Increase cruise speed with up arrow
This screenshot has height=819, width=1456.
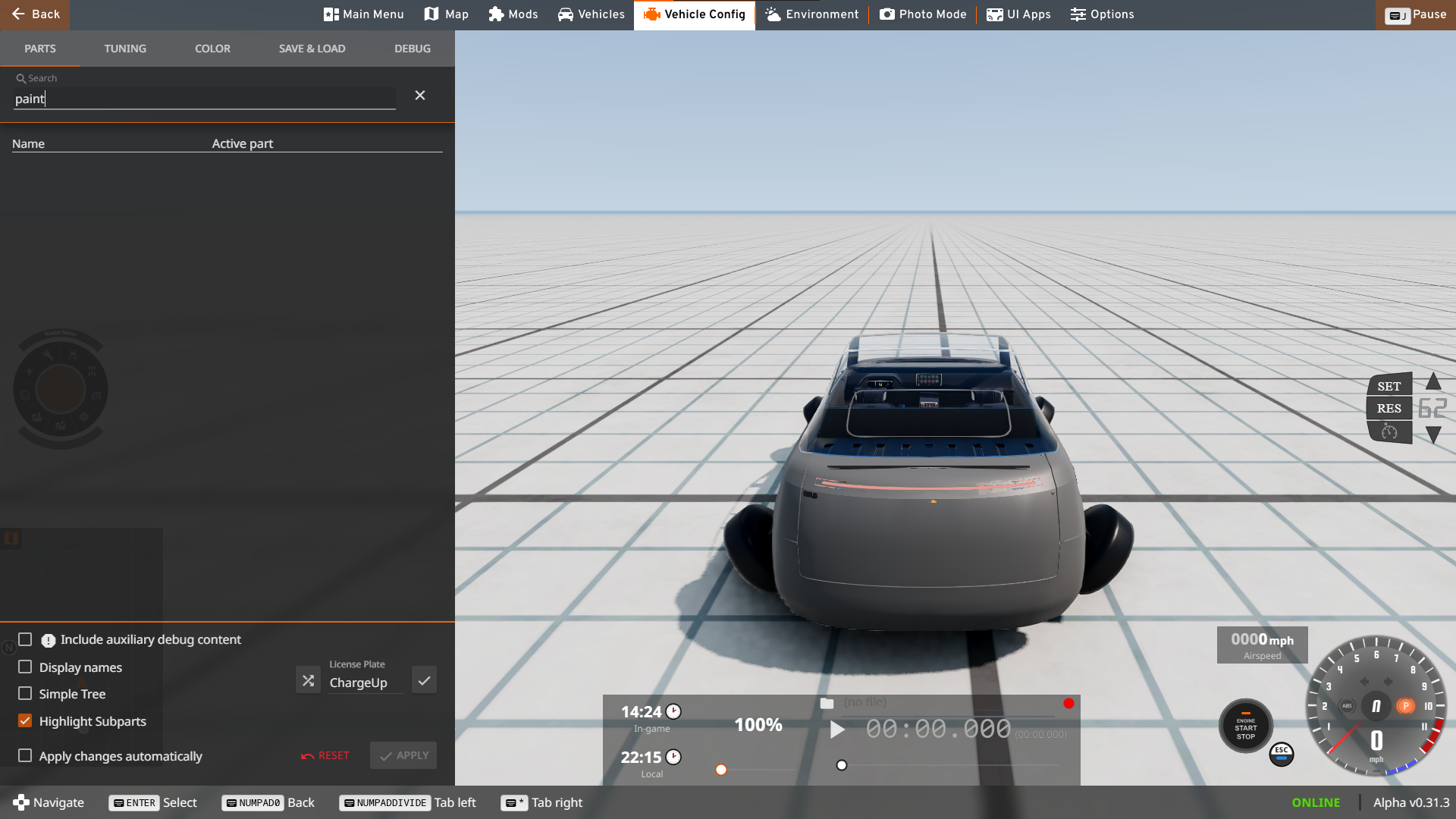[1433, 381]
